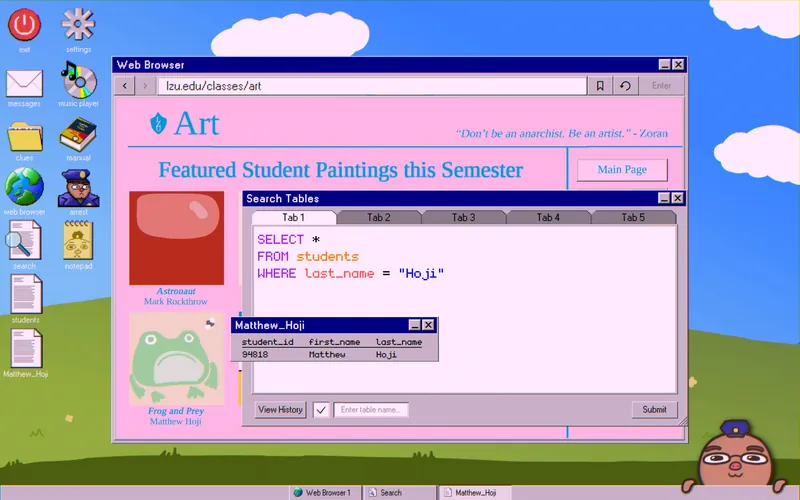Click the Matthew Hoji artist name under painting
Screen dimensions: 800x500
[x=176, y=421]
